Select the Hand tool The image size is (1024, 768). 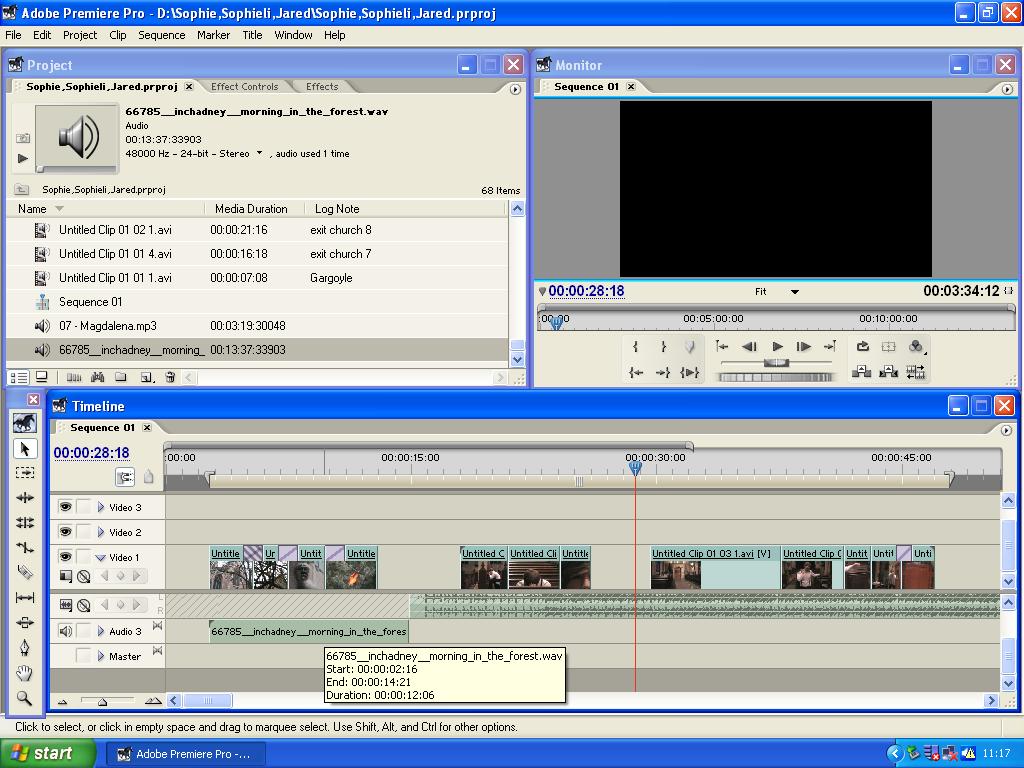pyautogui.click(x=25, y=673)
